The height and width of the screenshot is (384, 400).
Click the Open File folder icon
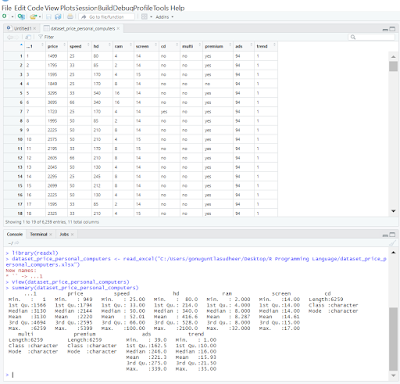[x=33, y=17]
